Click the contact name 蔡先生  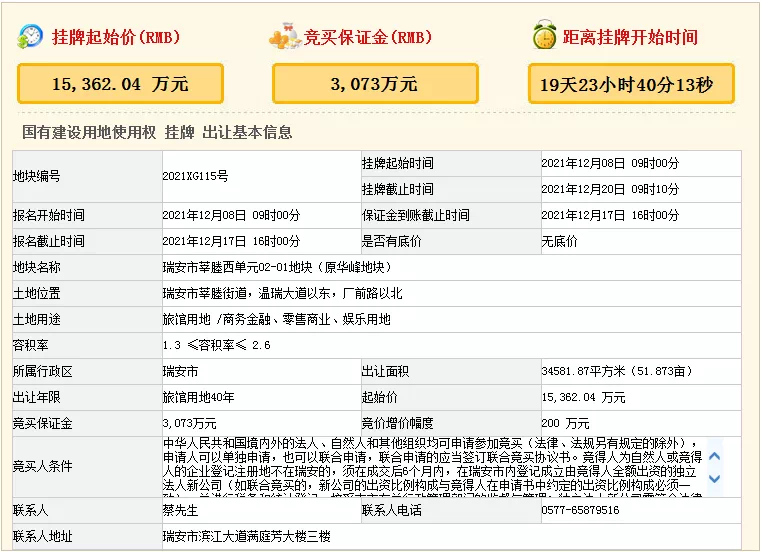180,510
